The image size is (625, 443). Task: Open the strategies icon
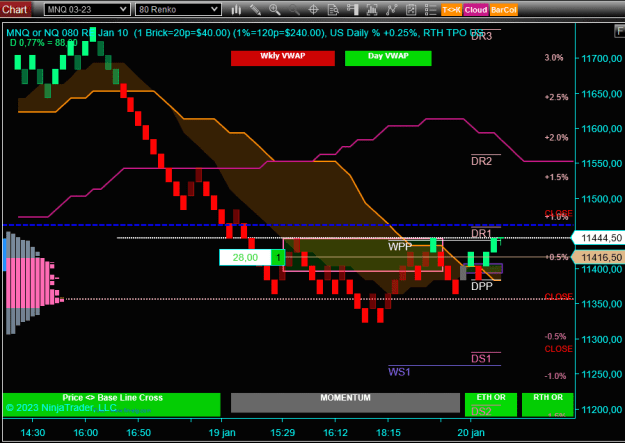coord(411,10)
